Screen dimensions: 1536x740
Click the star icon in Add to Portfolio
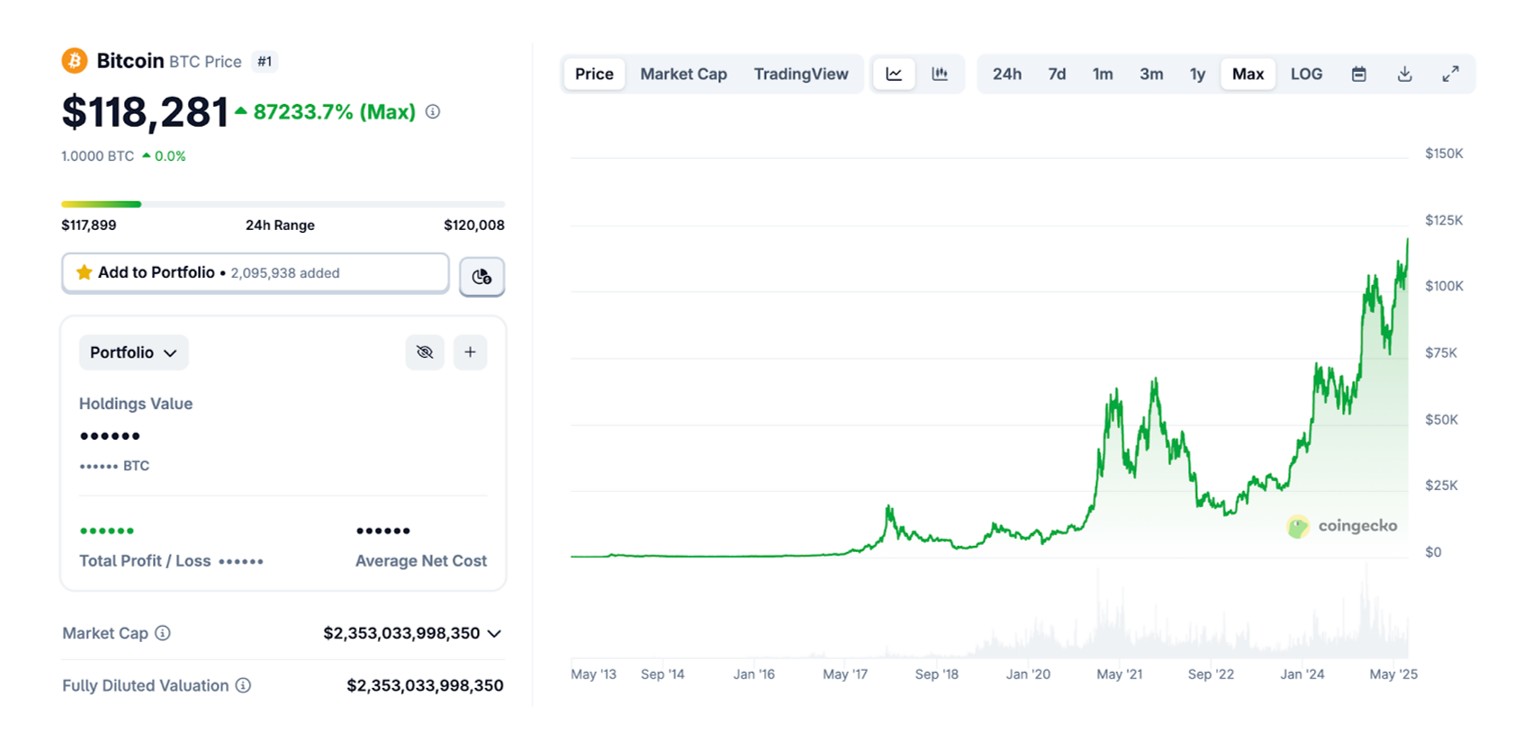point(84,272)
